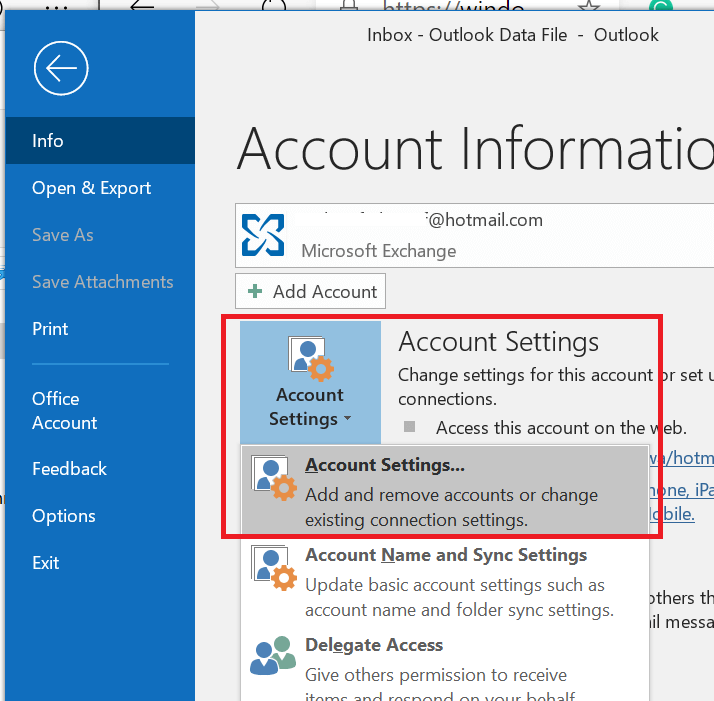
Task: Click the Account Information page heading
Action: [x=475, y=149]
